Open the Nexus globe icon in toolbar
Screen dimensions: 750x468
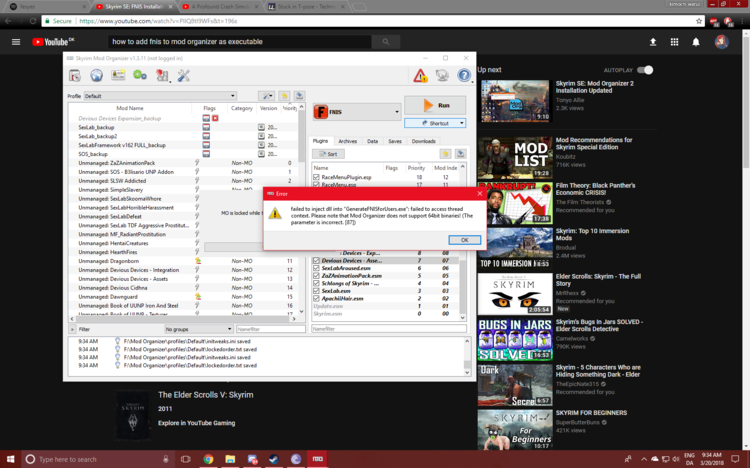click(x=97, y=75)
